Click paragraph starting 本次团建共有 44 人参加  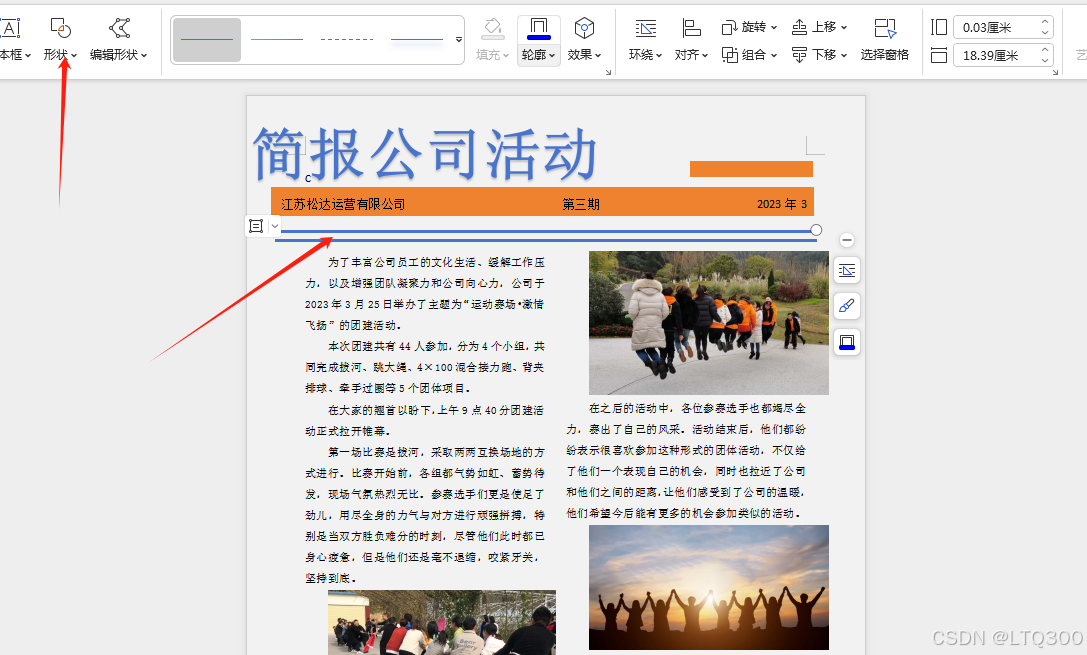pyautogui.click(x=425, y=367)
